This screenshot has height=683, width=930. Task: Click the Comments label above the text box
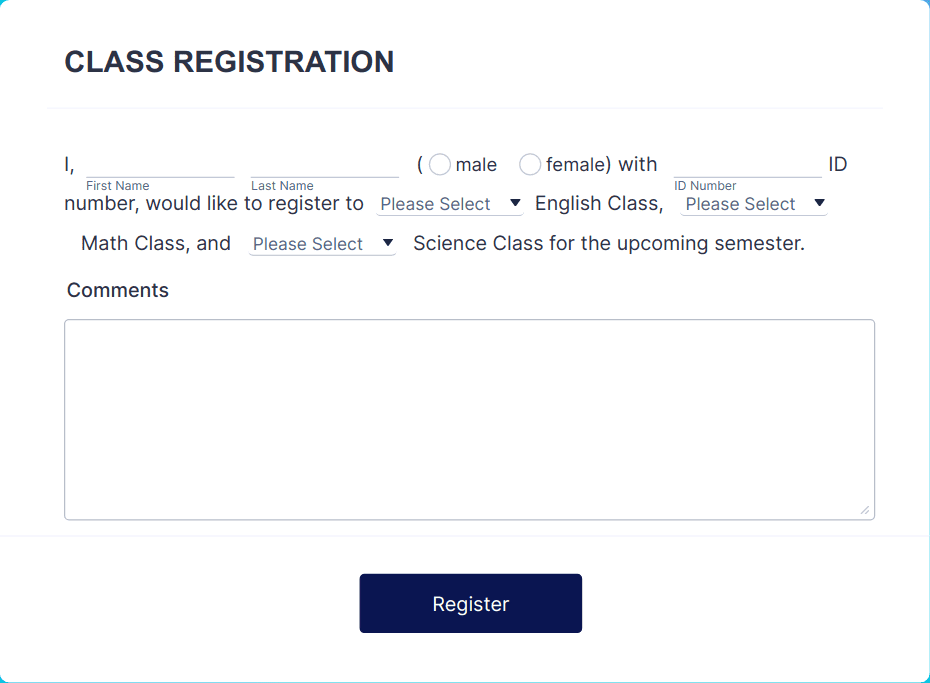117,290
